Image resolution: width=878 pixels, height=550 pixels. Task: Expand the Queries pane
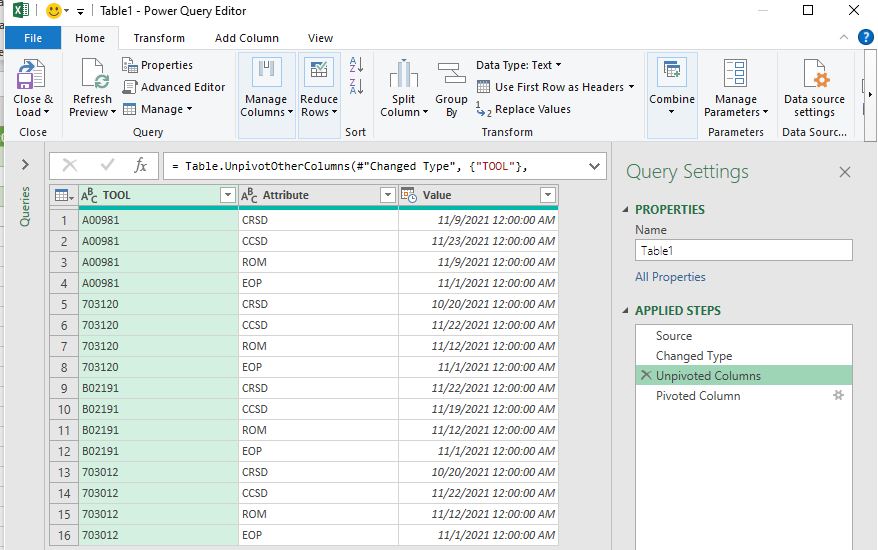pyautogui.click(x=25, y=165)
